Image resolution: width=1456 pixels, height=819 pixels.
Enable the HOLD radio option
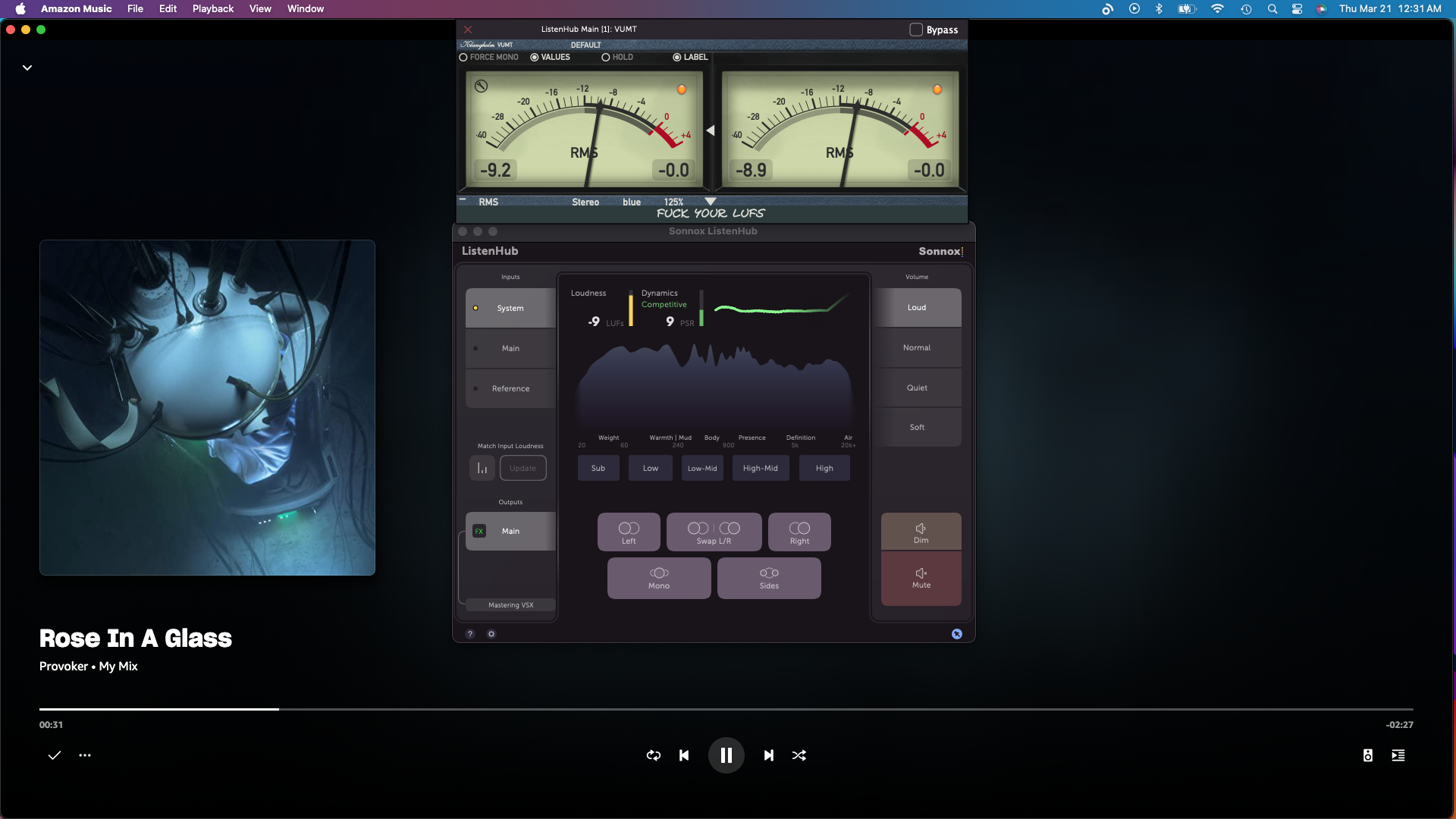click(606, 57)
